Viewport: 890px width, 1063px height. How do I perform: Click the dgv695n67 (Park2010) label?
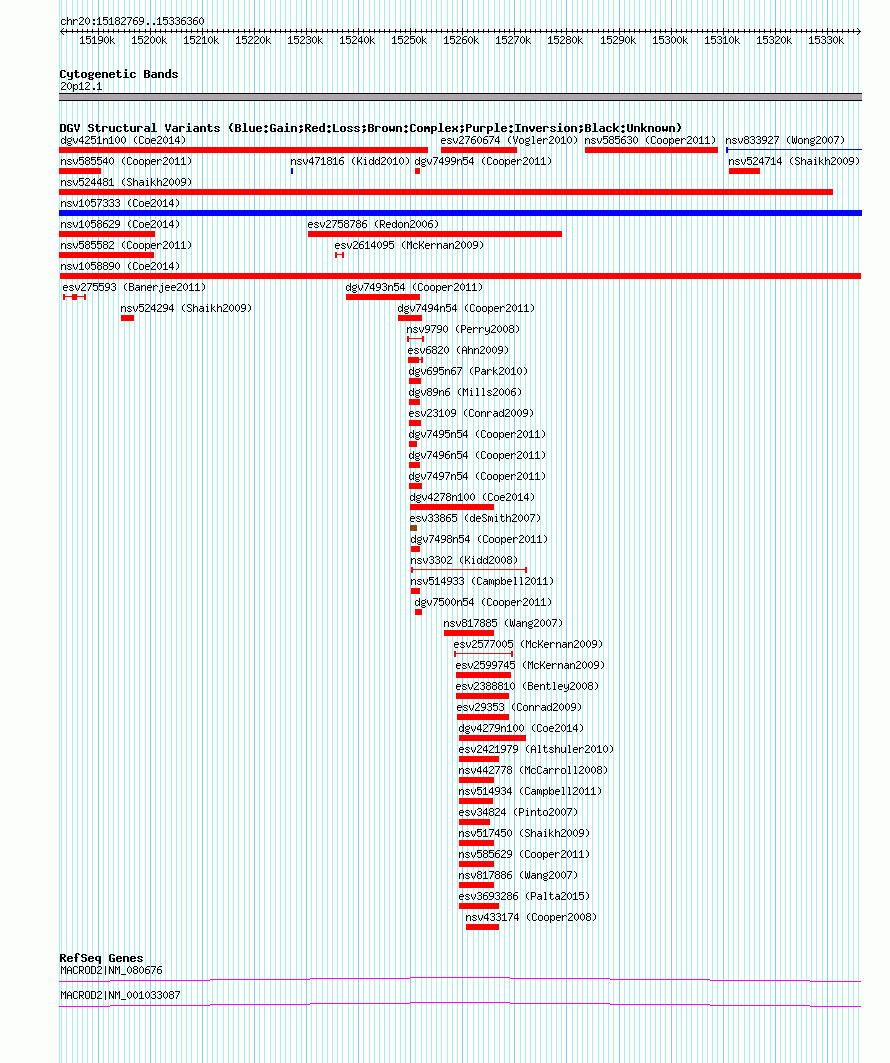click(x=468, y=372)
